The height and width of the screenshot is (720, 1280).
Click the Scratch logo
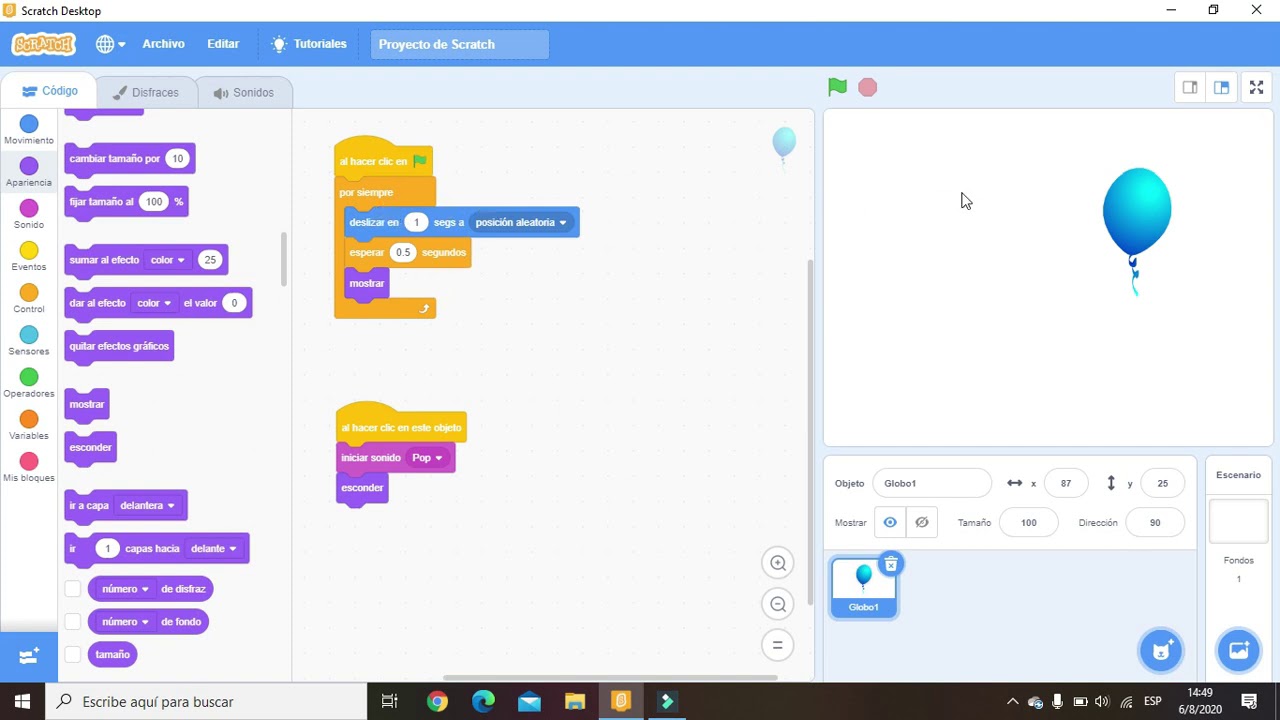click(43, 44)
